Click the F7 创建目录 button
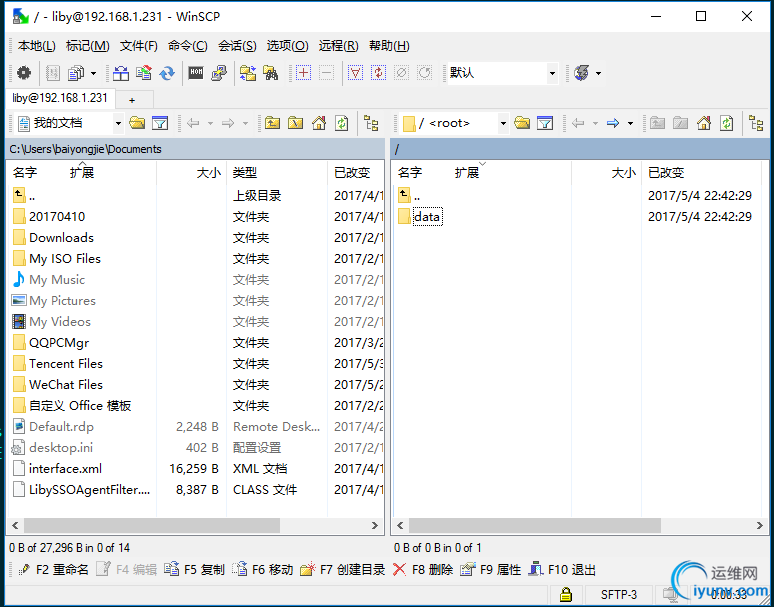 (343, 569)
